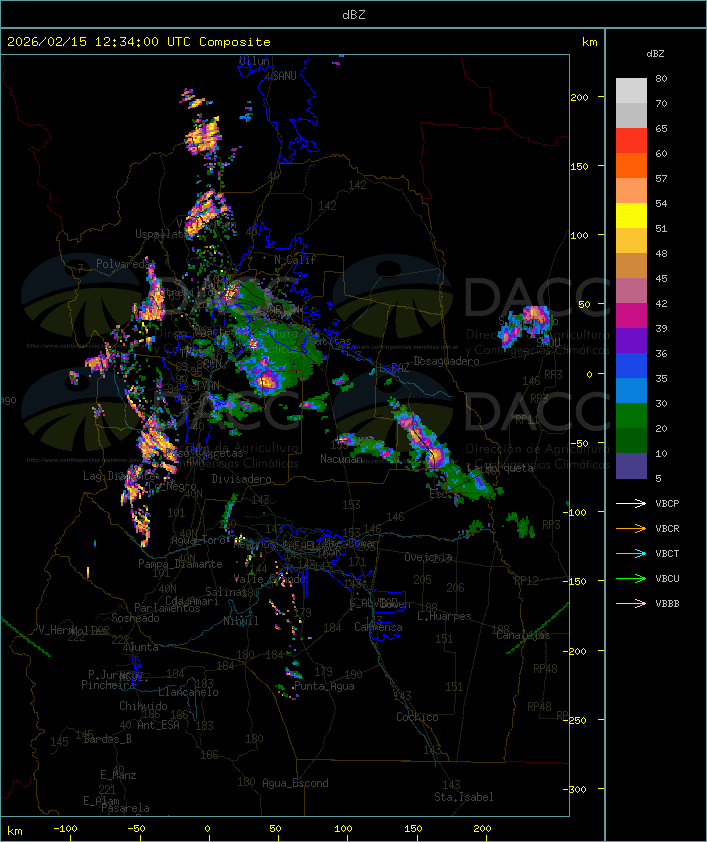Pick the light blue 30–35 dBZ swatch
Image resolution: width=707 pixels, height=842 pixels.
click(x=631, y=390)
